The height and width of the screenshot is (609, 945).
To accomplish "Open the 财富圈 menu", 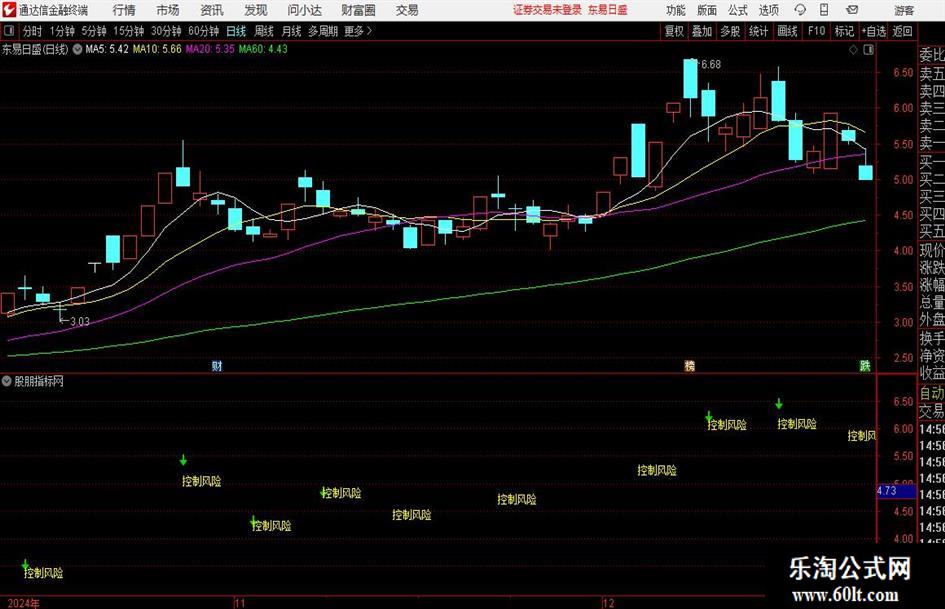I will pos(358,10).
